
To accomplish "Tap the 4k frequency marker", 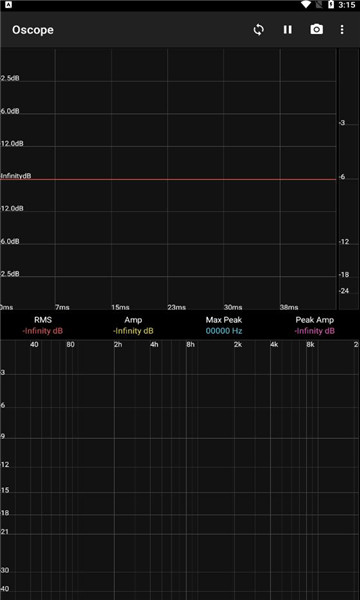I will coord(274,345).
